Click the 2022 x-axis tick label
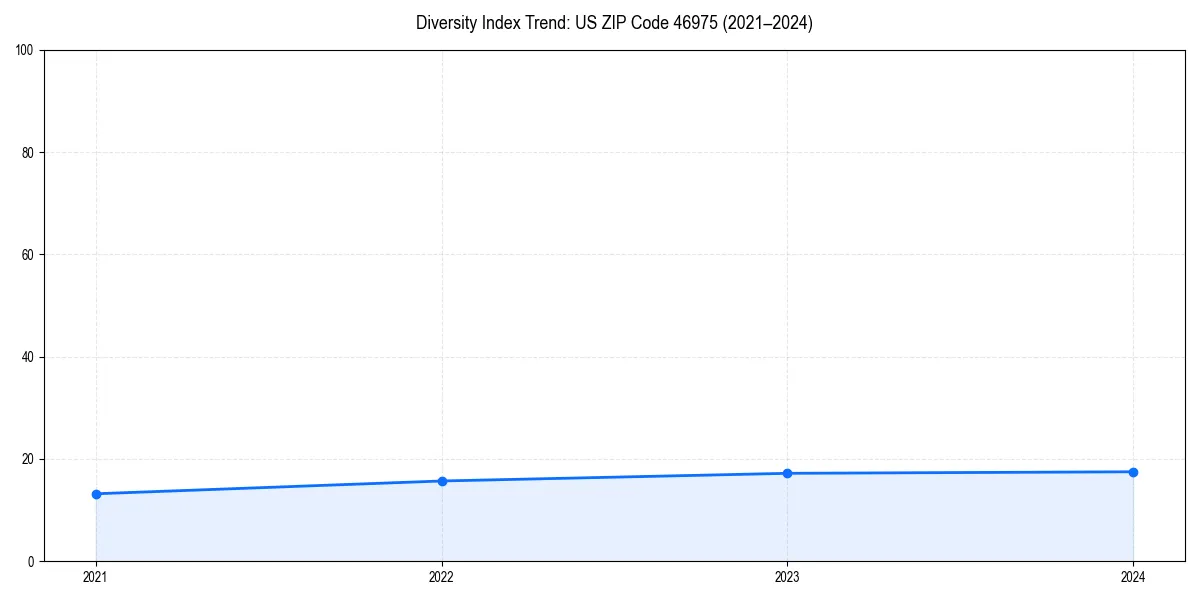Image resolution: width=1200 pixels, height=600 pixels. click(x=441, y=577)
